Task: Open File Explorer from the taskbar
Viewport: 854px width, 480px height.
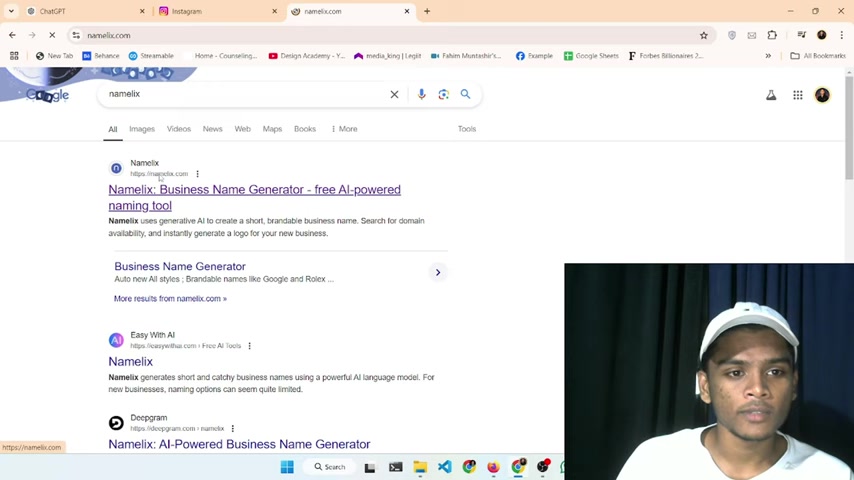Action: point(420,467)
